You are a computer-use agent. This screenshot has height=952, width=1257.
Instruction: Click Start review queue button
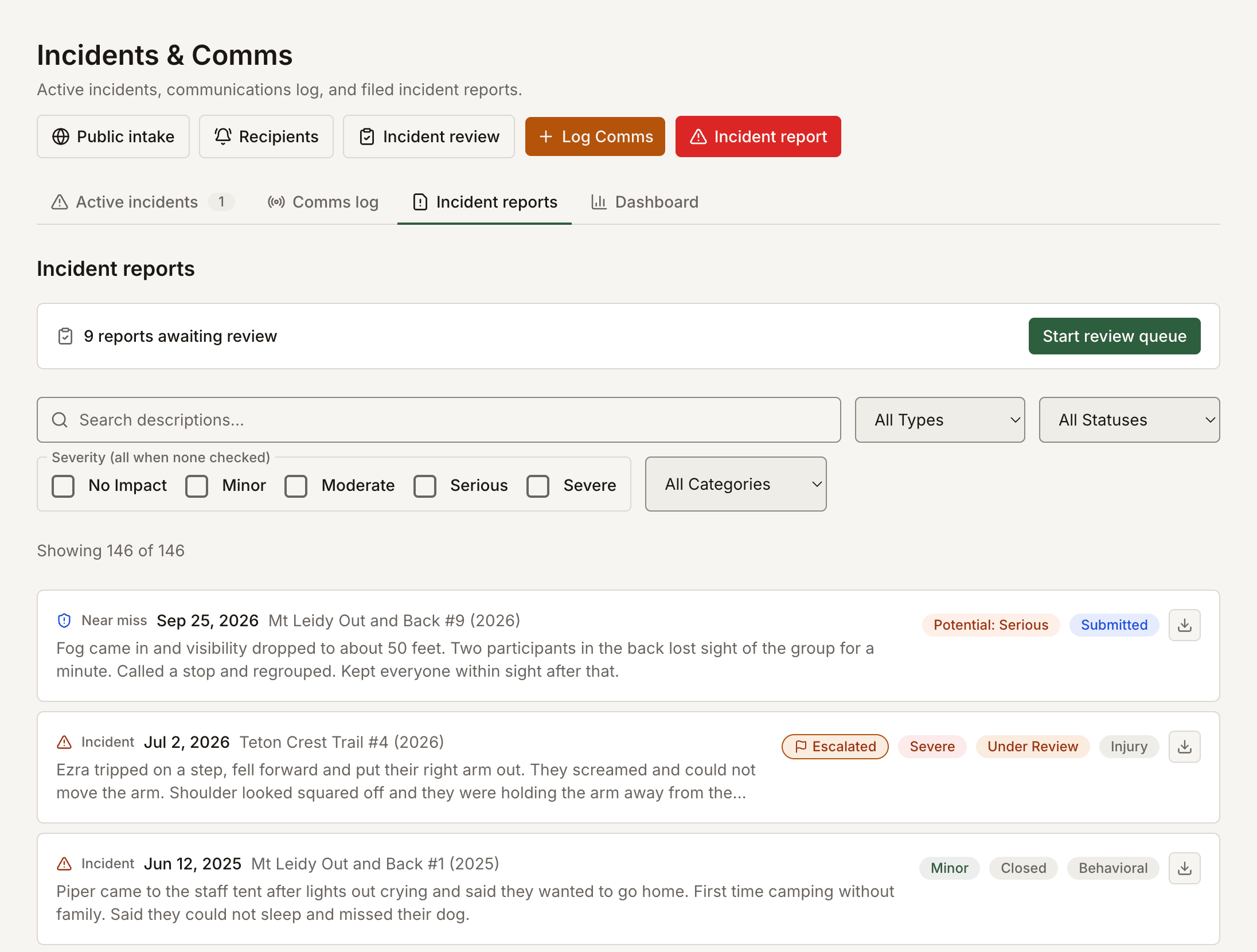[1114, 336]
